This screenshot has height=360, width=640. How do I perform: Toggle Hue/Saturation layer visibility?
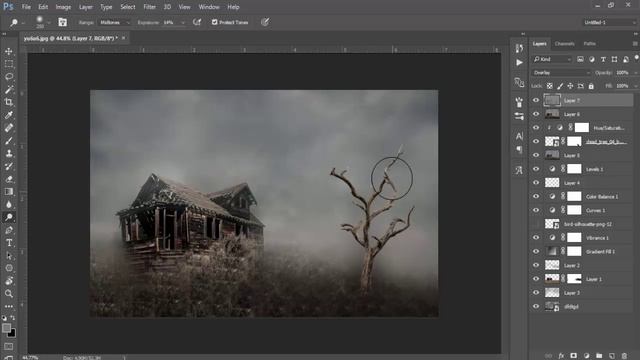536,128
